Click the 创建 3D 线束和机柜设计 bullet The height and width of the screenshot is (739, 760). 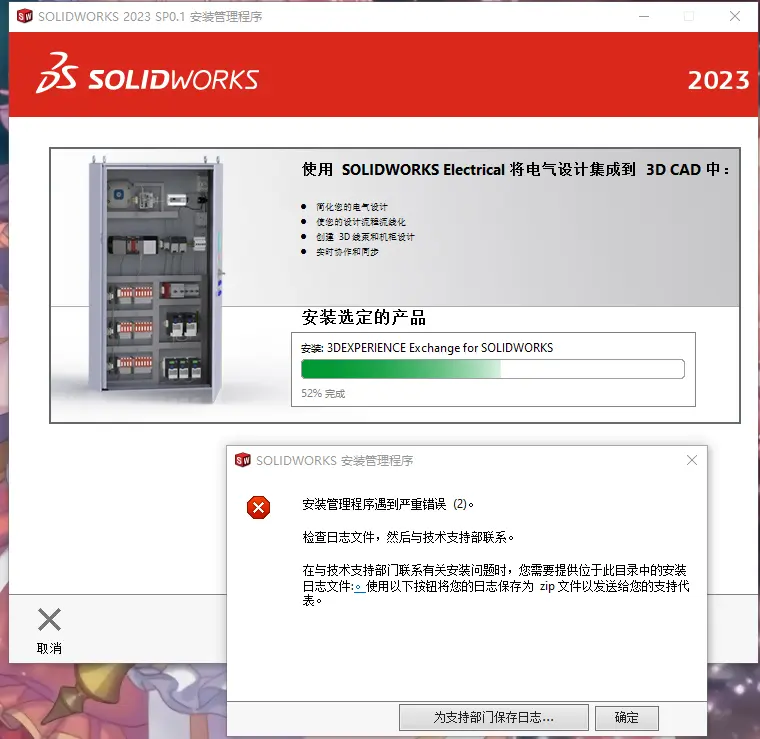click(x=365, y=237)
